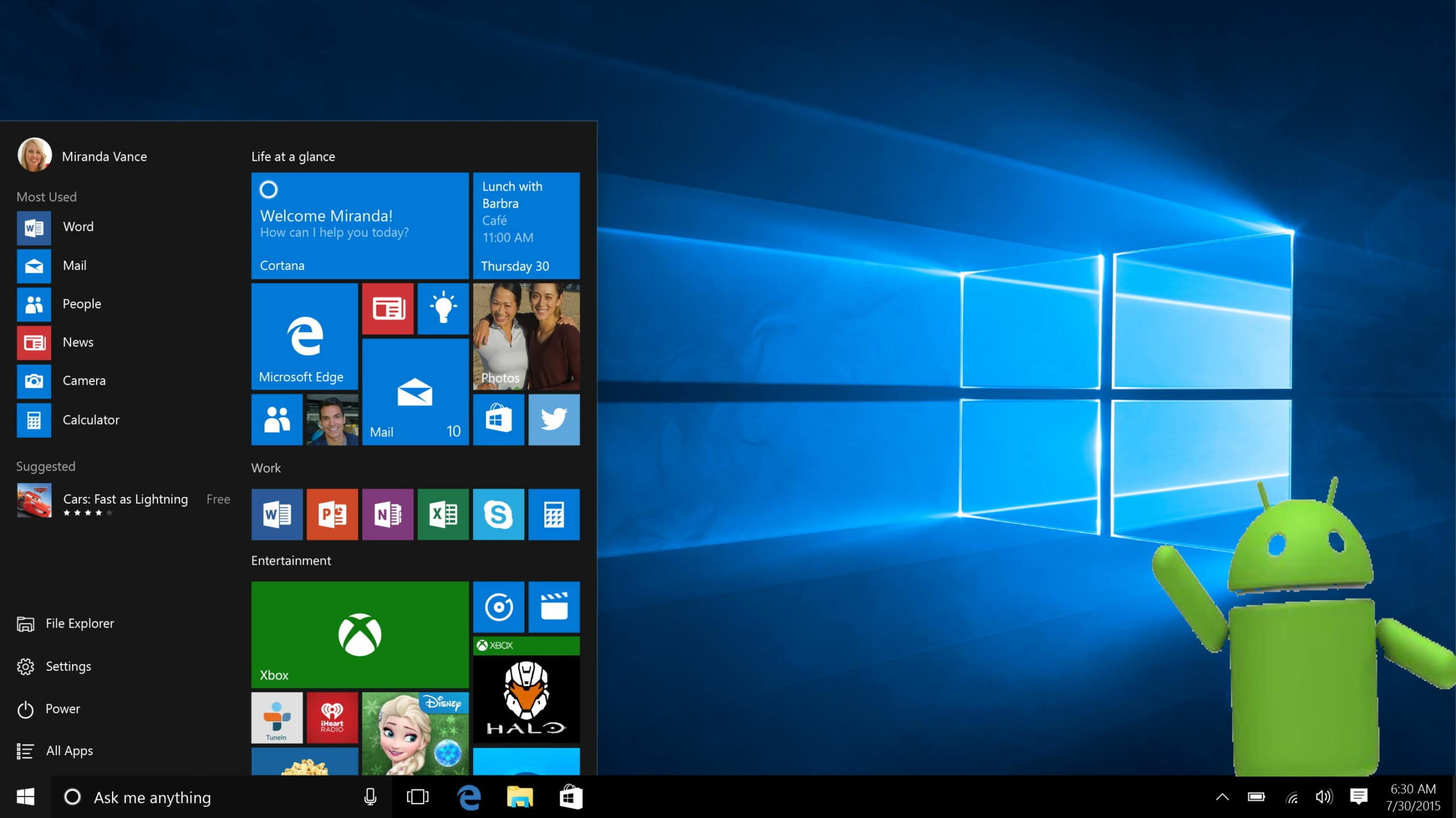This screenshot has width=1456, height=818.
Task: Launch the Skype tile in the Work group
Action: (499, 514)
